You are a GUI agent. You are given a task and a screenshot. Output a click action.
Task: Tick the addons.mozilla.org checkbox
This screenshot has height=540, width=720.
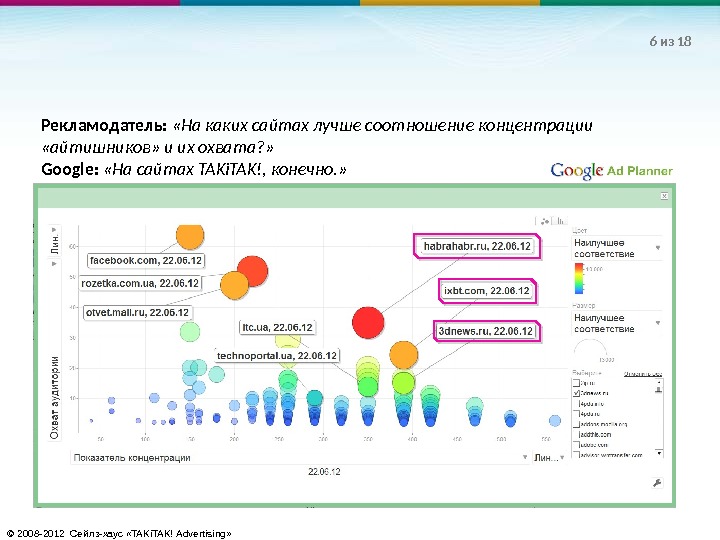576,424
